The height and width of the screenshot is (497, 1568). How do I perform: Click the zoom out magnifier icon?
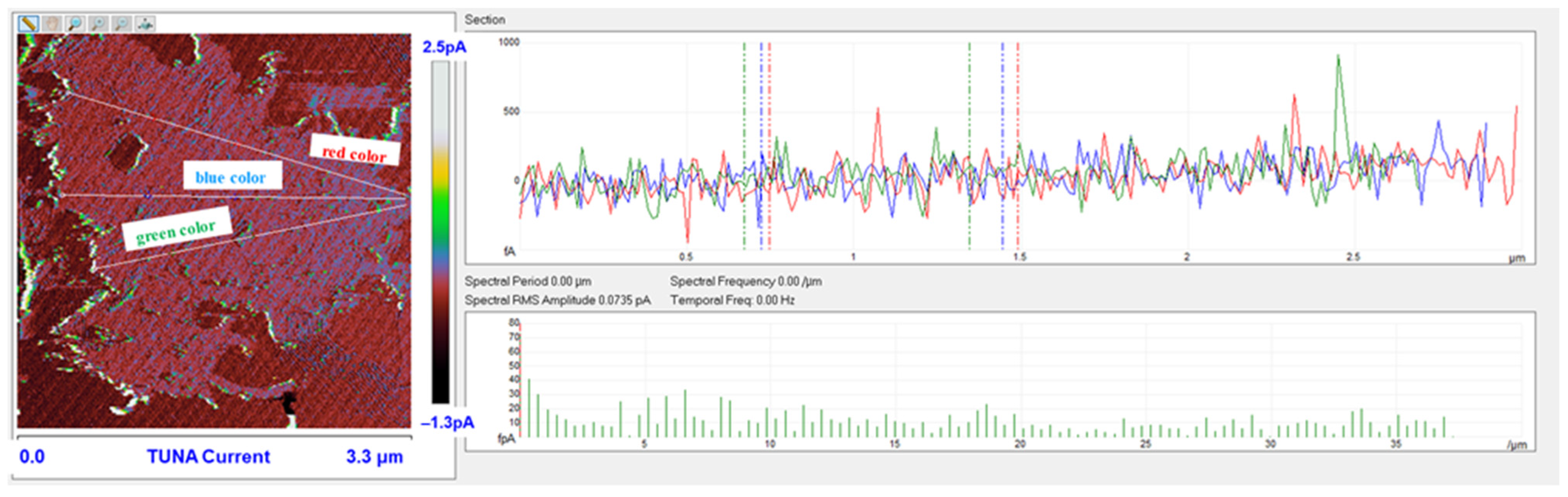pos(122,24)
